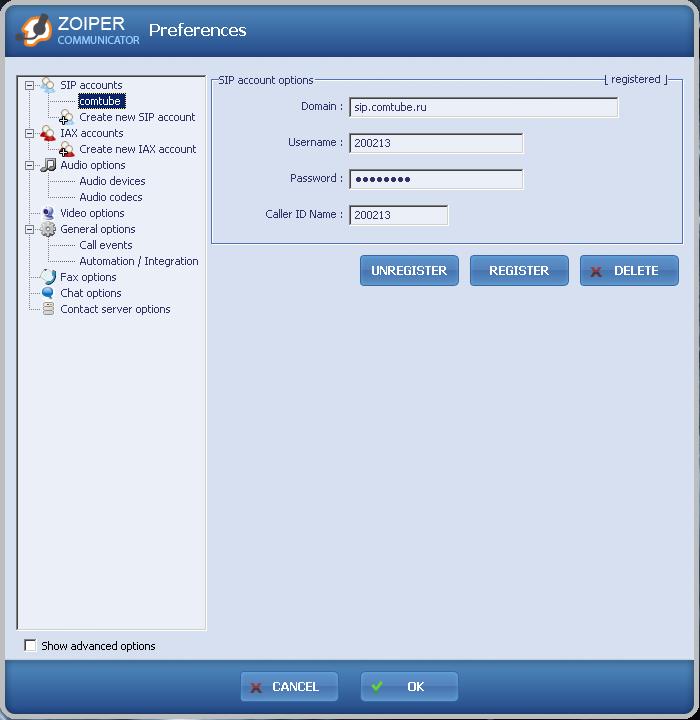
Task: Click the Fax options icon
Action: (48, 277)
